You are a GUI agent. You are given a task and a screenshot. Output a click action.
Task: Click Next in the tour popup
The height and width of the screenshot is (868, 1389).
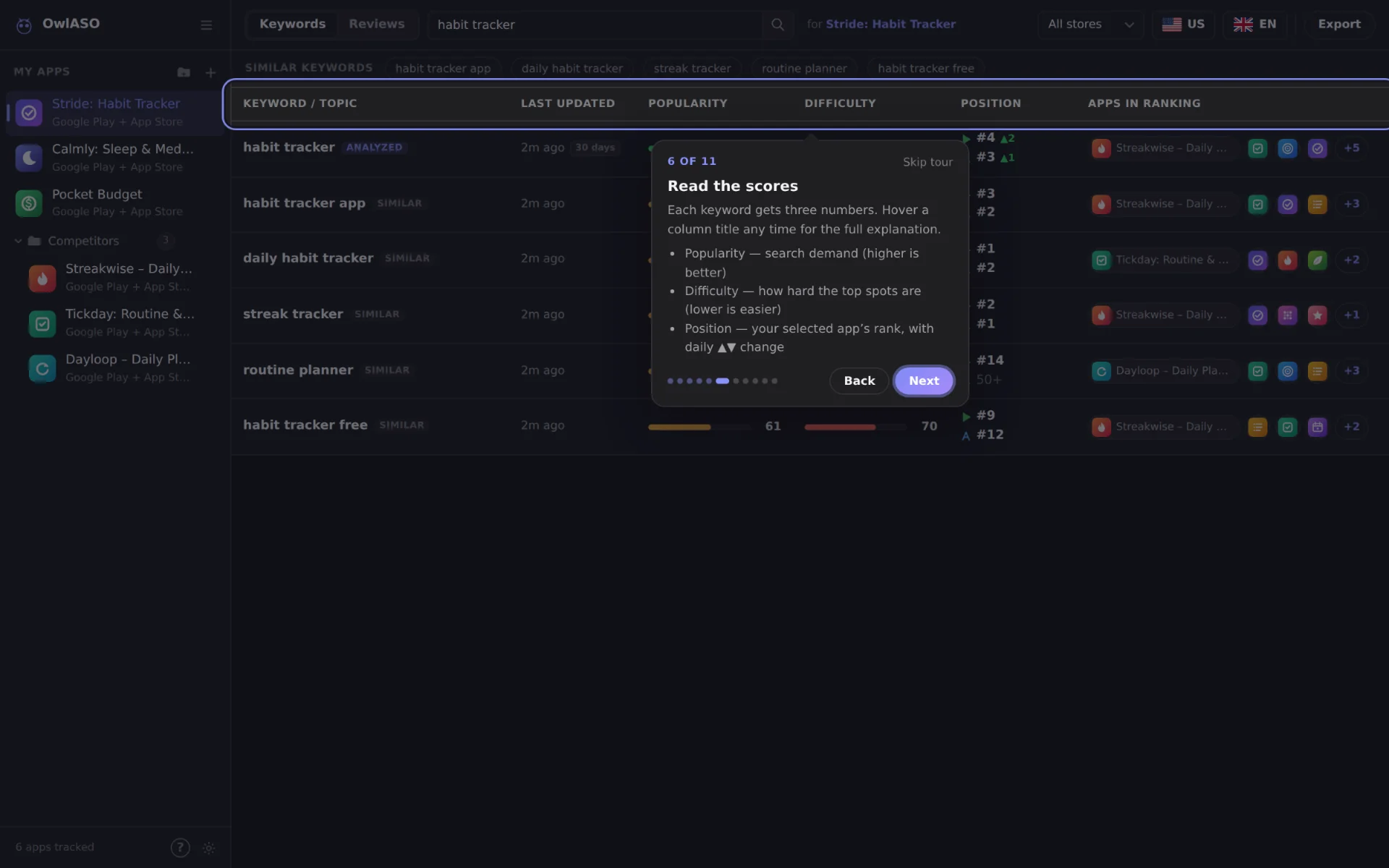coord(924,381)
